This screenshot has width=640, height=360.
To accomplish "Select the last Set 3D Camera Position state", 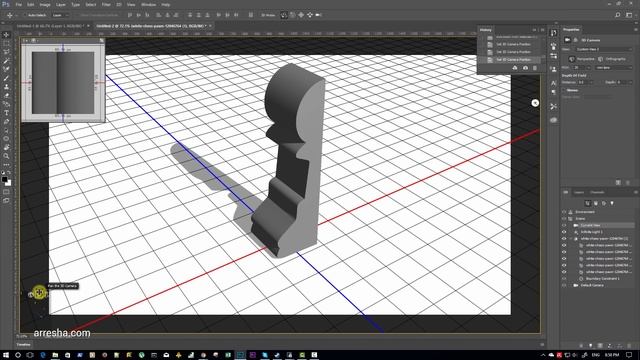I will [513, 60].
